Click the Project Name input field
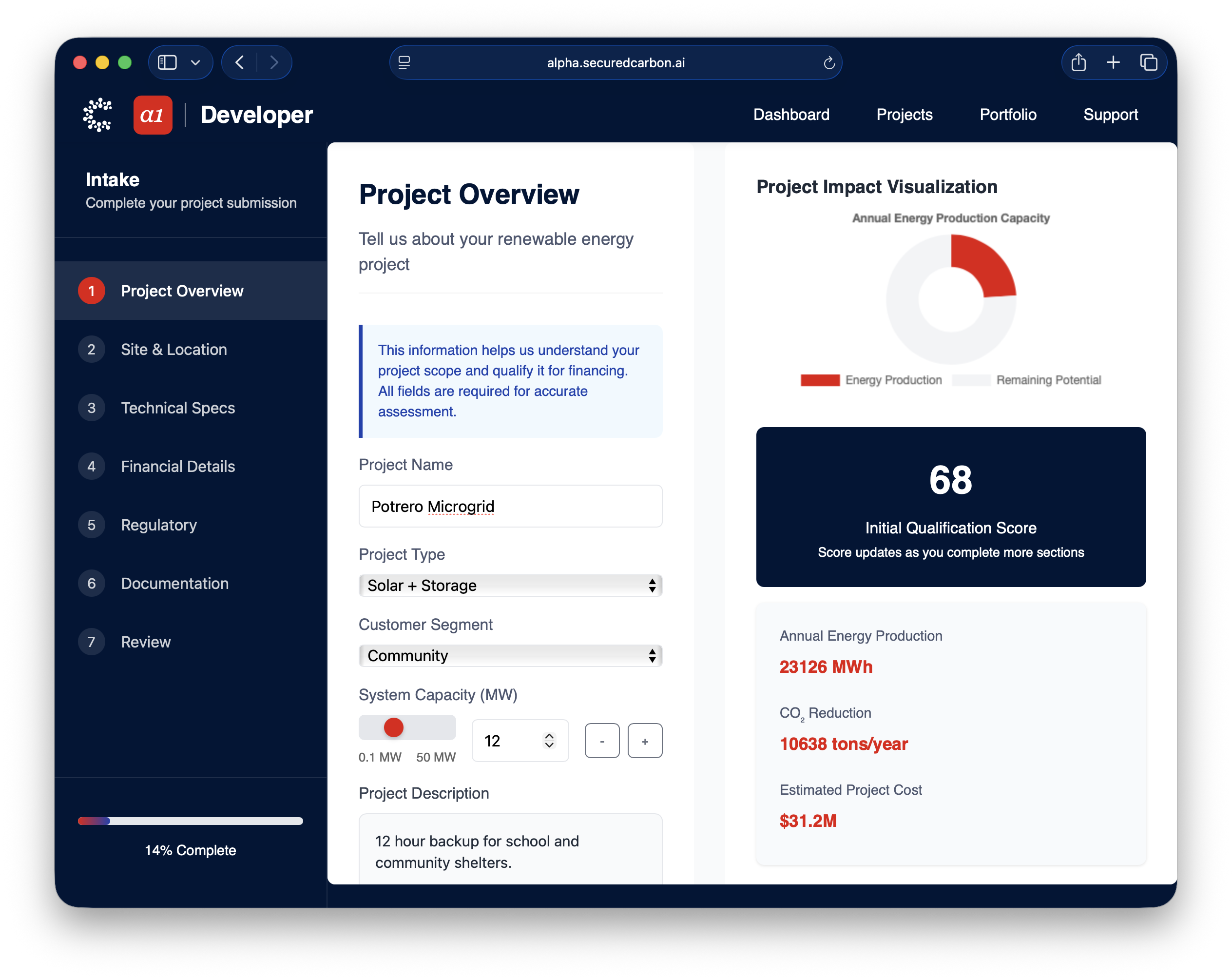The image size is (1232, 980). coord(510,507)
